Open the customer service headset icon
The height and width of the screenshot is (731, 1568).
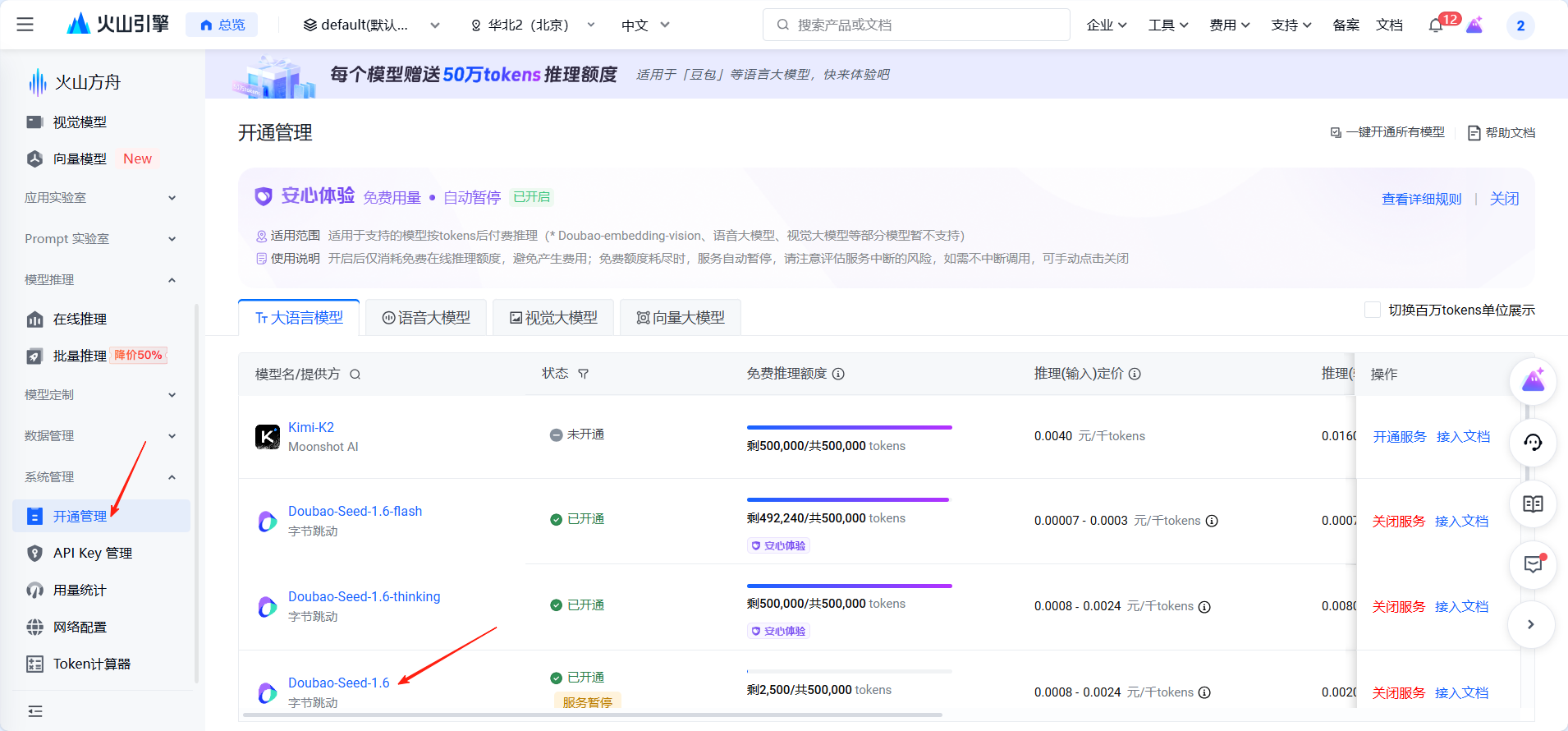click(x=1533, y=443)
